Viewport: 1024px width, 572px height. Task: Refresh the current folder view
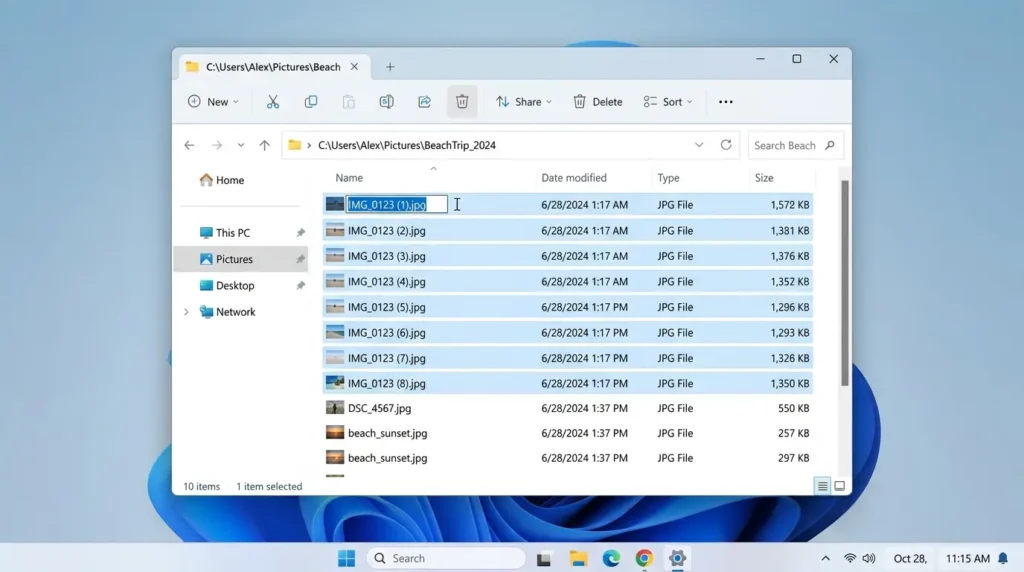coord(726,145)
